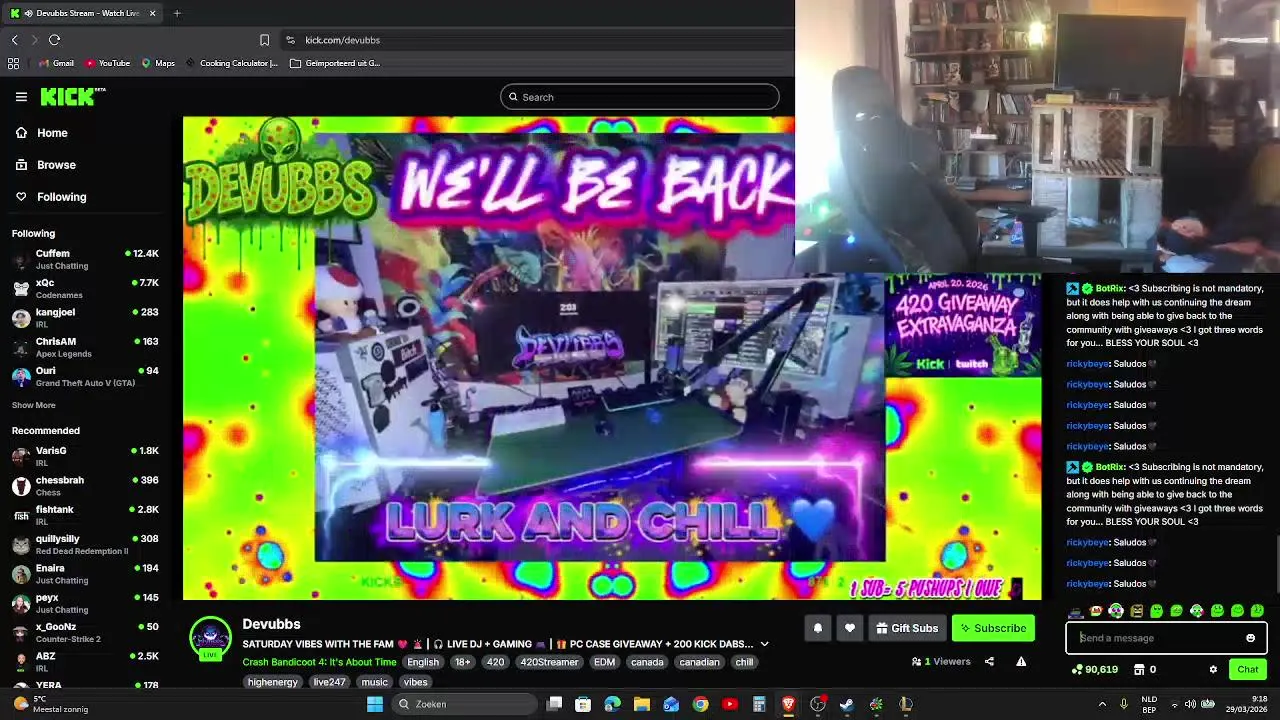Image resolution: width=1280 pixels, height=720 pixels.
Task: Open the YouTube bookmark
Action: [107, 63]
